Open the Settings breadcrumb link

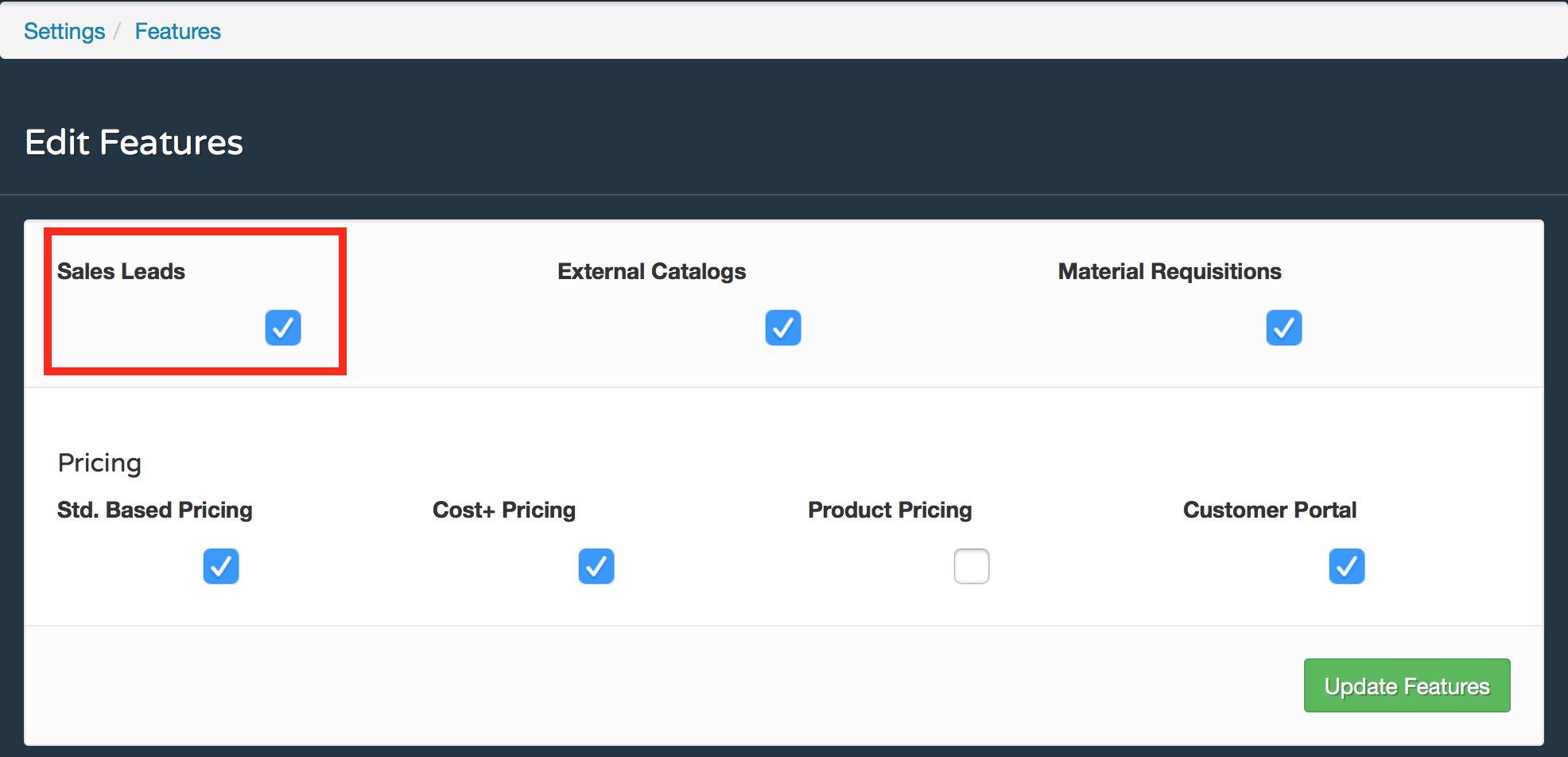tap(64, 30)
